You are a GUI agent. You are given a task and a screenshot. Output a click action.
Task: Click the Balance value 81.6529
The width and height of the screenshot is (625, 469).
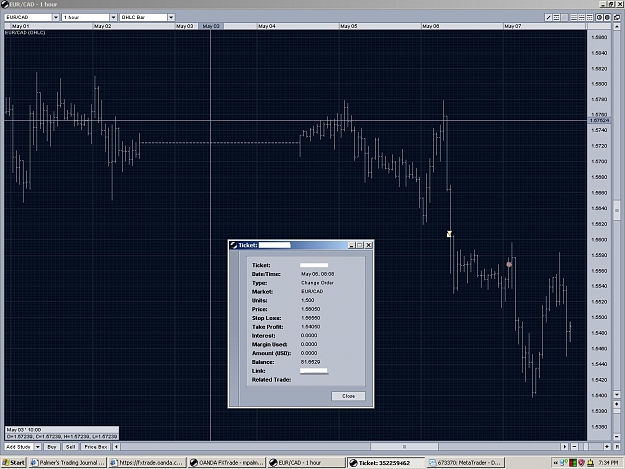pos(311,362)
